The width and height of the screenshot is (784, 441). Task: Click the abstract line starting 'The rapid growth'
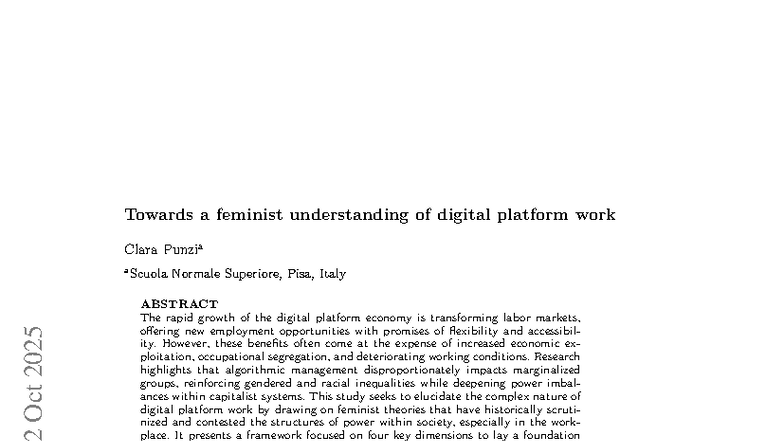pos(360,318)
